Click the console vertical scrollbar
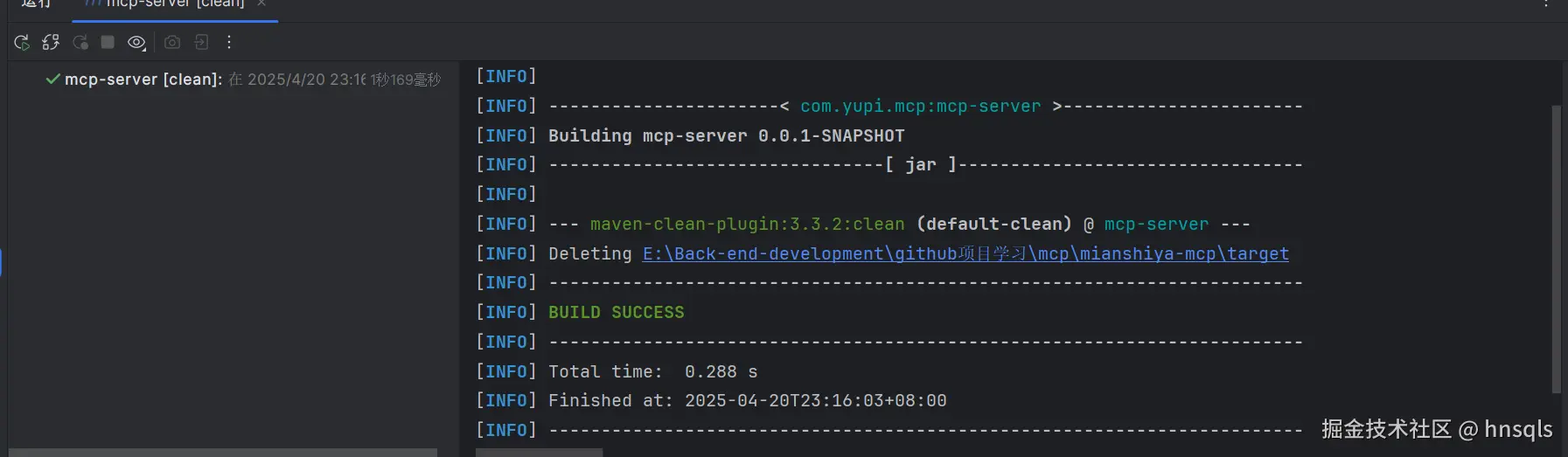The width and height of the screenshot is (1568, 457). [x=1556, y=249]
